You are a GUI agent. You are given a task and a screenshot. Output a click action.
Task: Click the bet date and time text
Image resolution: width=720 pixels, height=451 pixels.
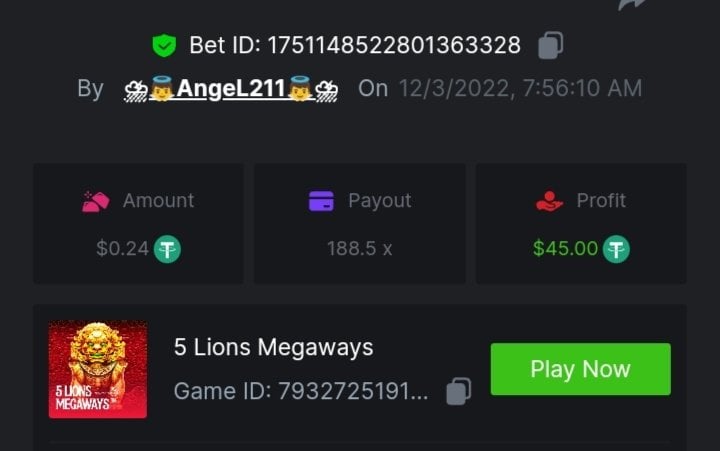coord(520,88)
